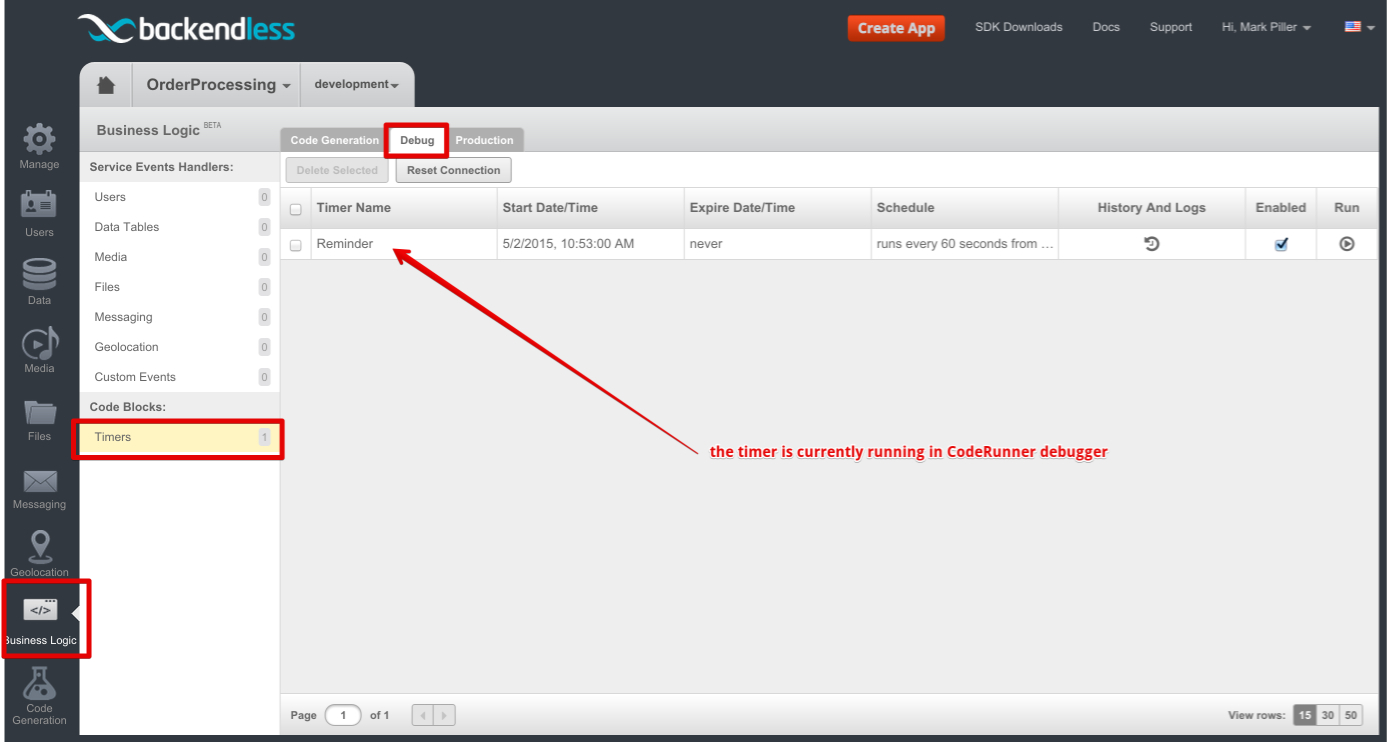The image size is (1387, 742).
Task: Click the Reset Connection button
Action: pos(454,170)
